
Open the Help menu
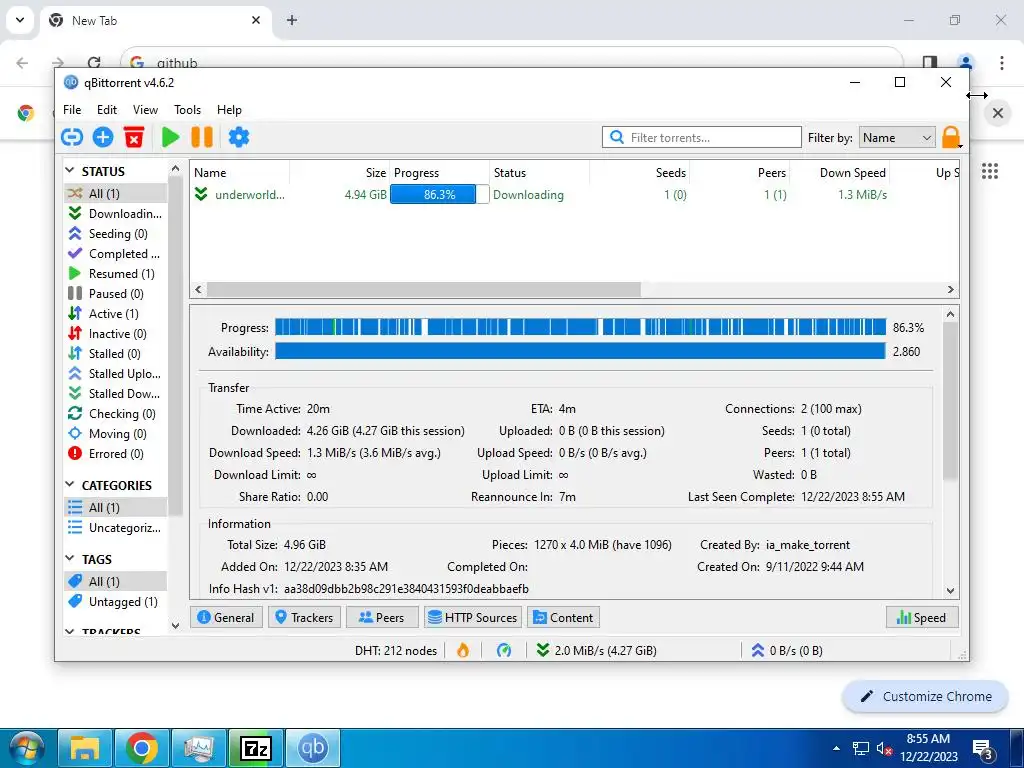pyautogui.click(x=229, y=110)
